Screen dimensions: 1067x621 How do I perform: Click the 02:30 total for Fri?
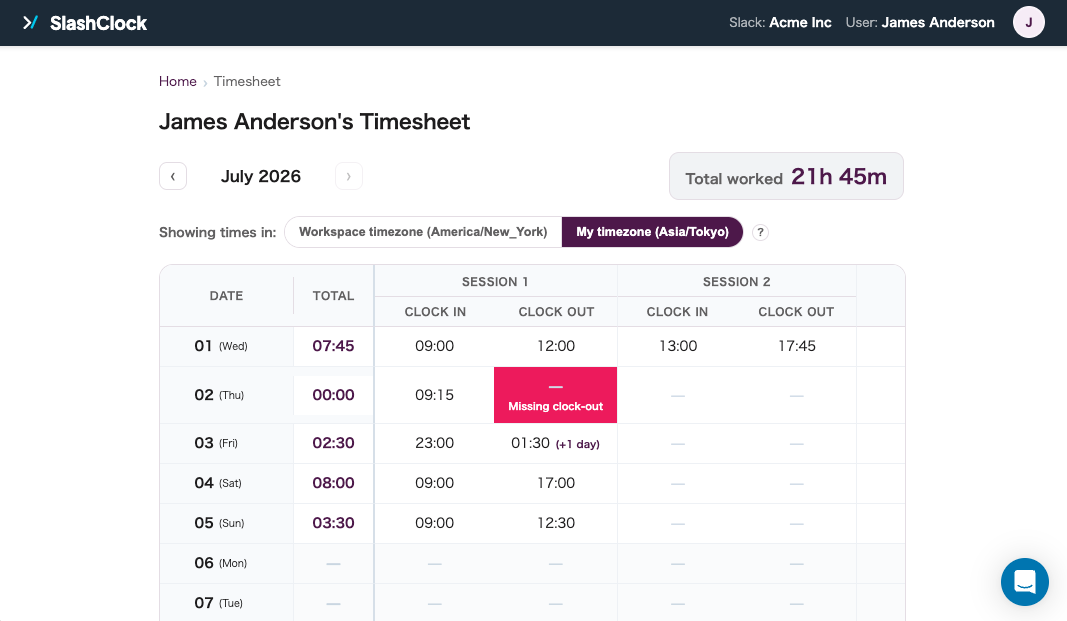point(333,443)
